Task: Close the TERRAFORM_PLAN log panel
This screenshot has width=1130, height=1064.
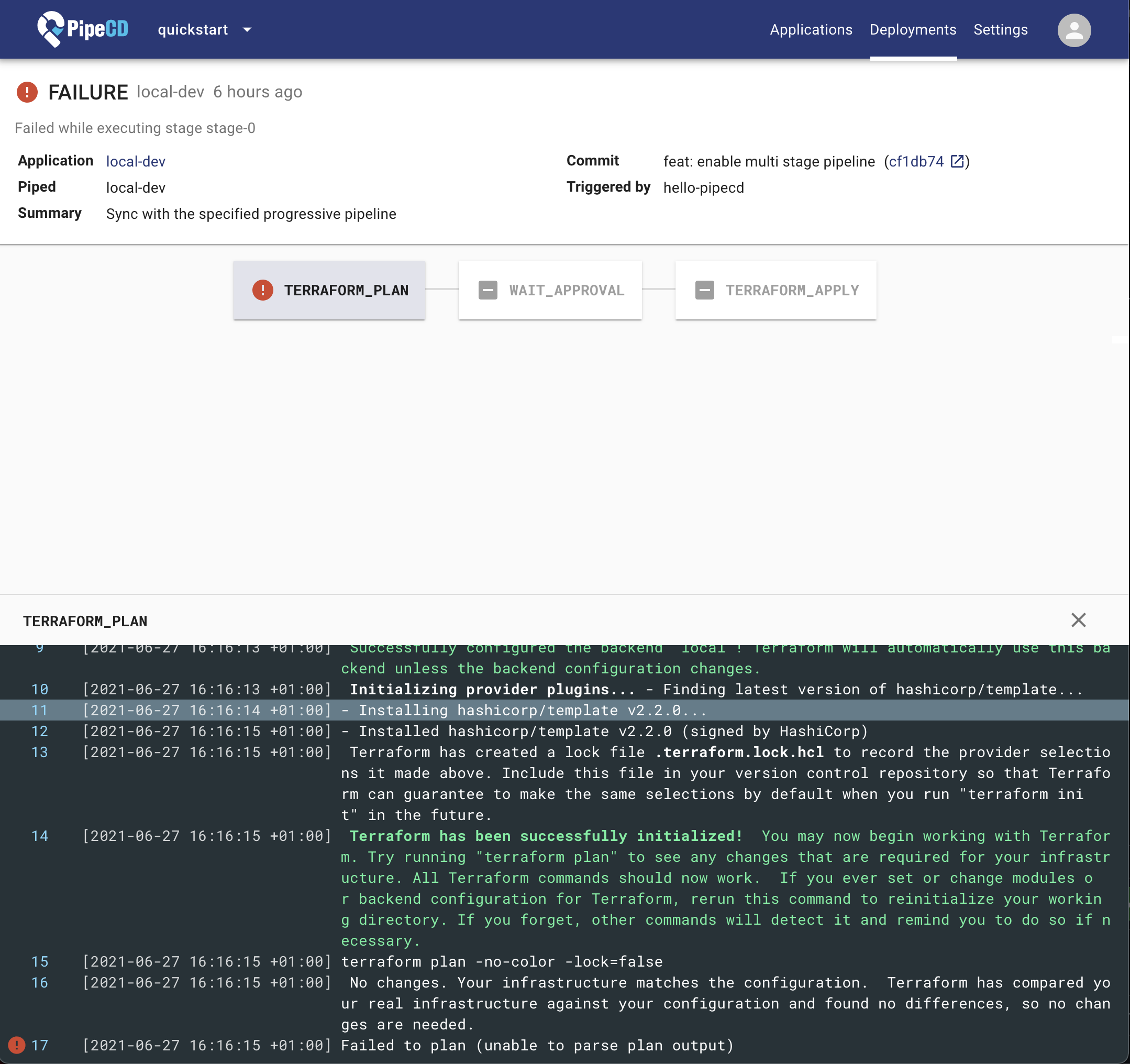Action: point(1078,620)
